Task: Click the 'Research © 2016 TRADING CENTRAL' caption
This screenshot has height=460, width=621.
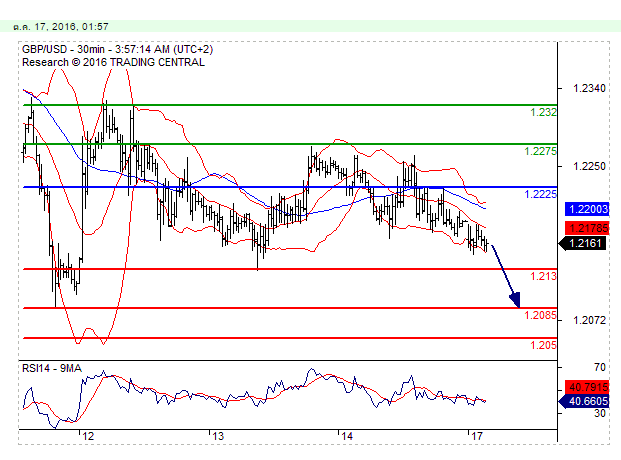Action: (113, 63)
